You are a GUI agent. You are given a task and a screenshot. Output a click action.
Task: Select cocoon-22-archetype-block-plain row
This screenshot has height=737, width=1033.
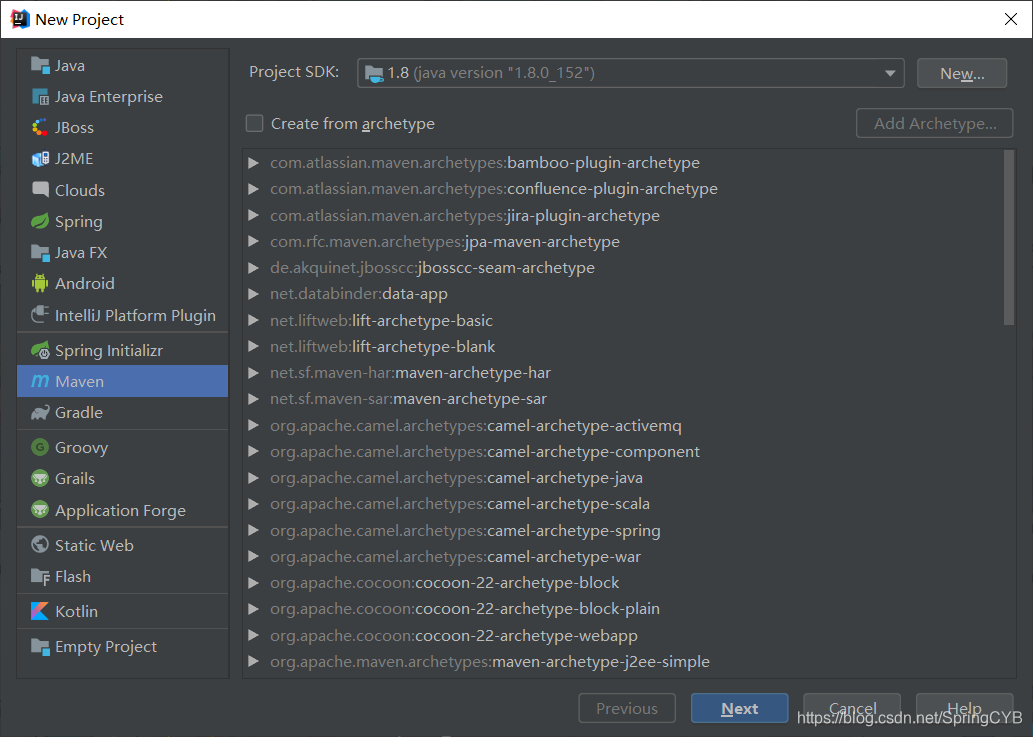click(x=623, y=609)
